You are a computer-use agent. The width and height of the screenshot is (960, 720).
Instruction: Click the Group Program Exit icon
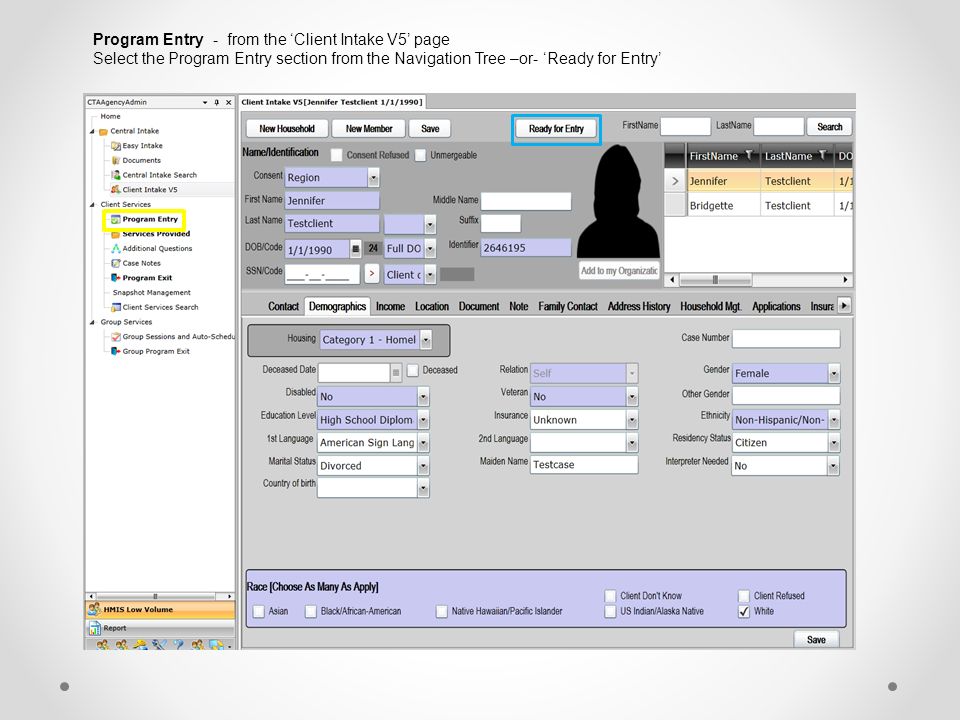click(116, 351)
